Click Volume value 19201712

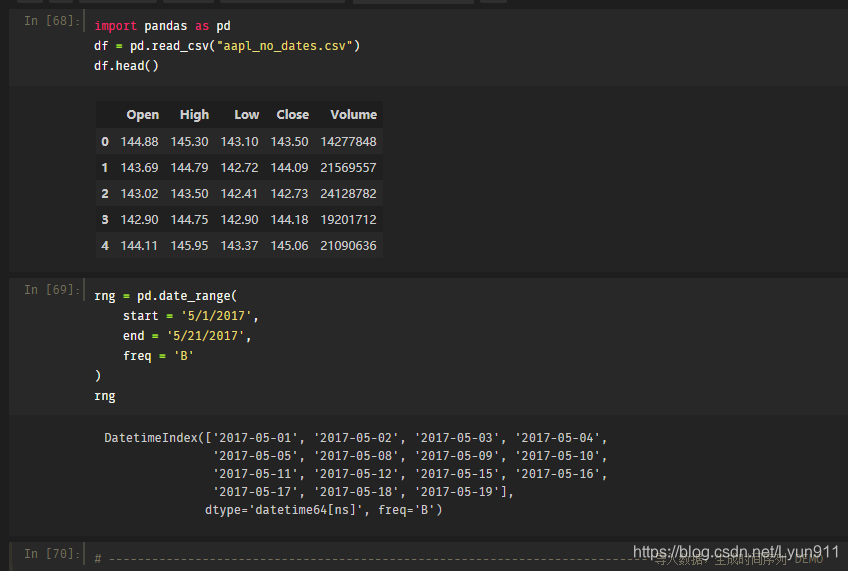pos(348,220)
